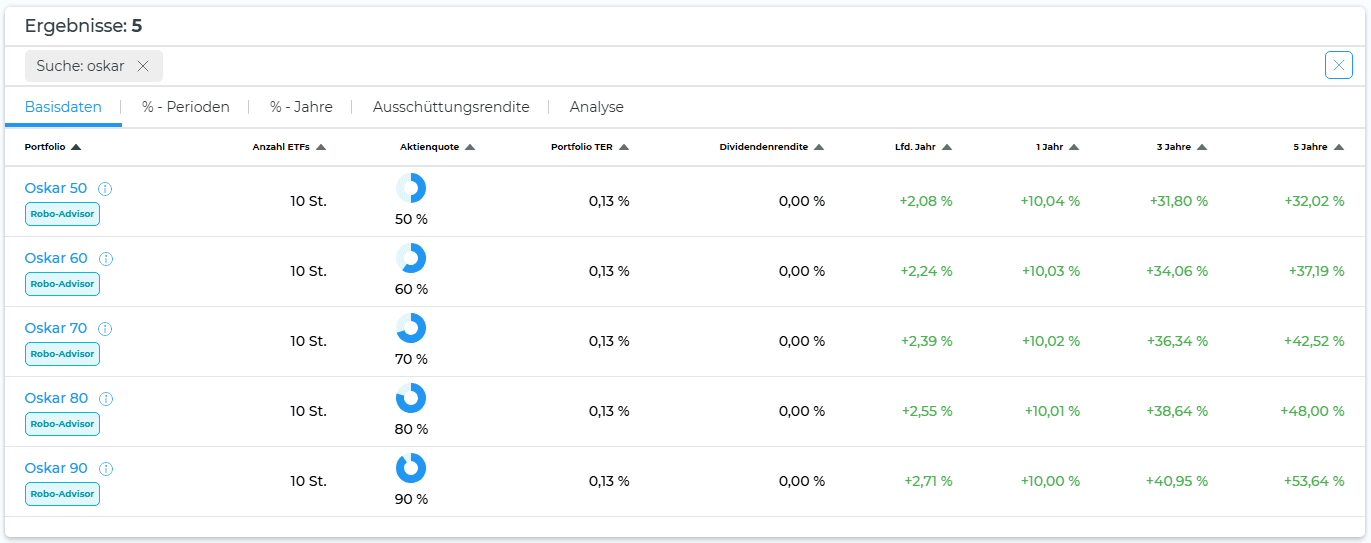Screen dimensions: 1371x543
Task: Click the Oskar 50 equity quota donut chart
Action: coord(411,188)
